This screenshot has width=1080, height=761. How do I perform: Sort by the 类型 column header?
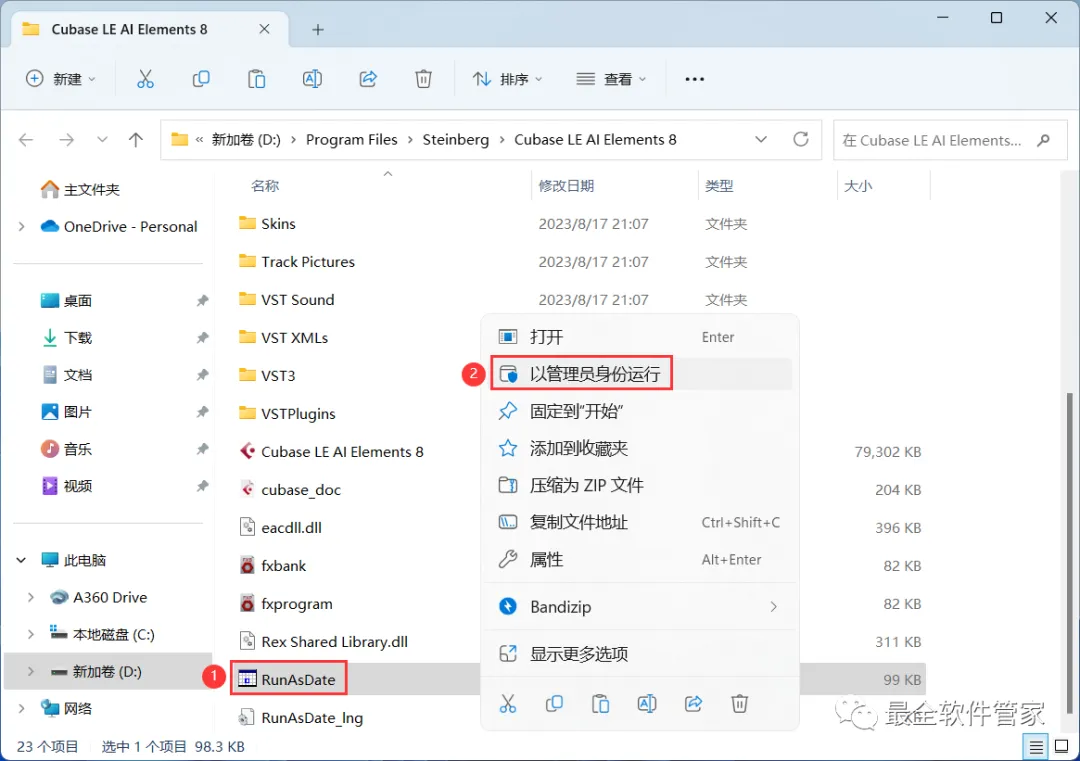tap(719, 186)
